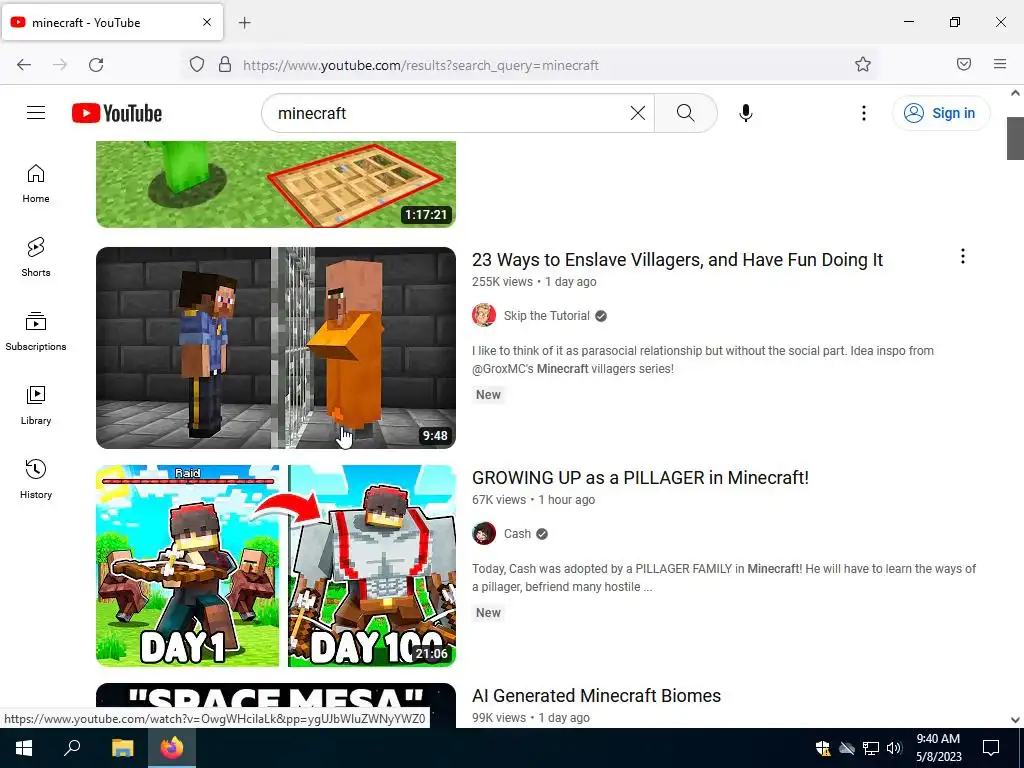1024x768 pixels.
Task: Open File Explorer from the taskbar
Action: [x=122, y=748]
